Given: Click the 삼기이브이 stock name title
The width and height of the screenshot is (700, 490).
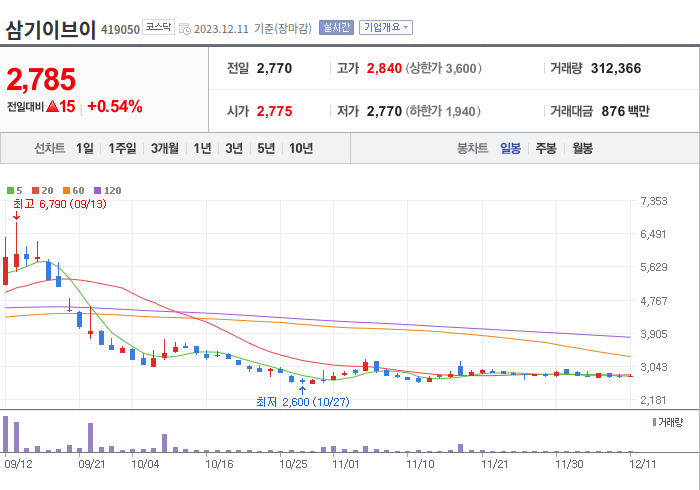Looking at the screenshot, I should click(x=51, y=30).
